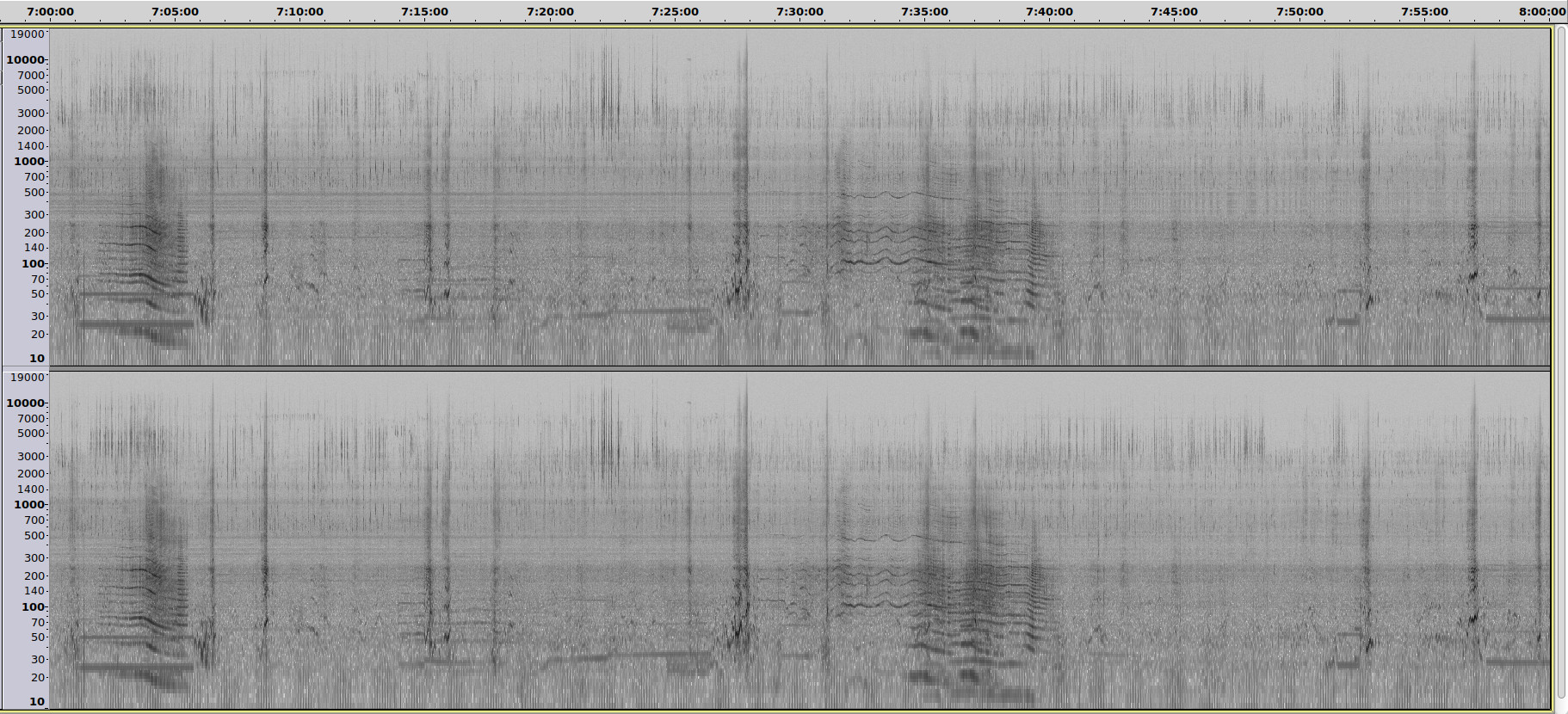The width and height of the screenshot is (1568, 714).
Task: Click the 7:55:00 timeline marker
Action: coord(1424,12)
